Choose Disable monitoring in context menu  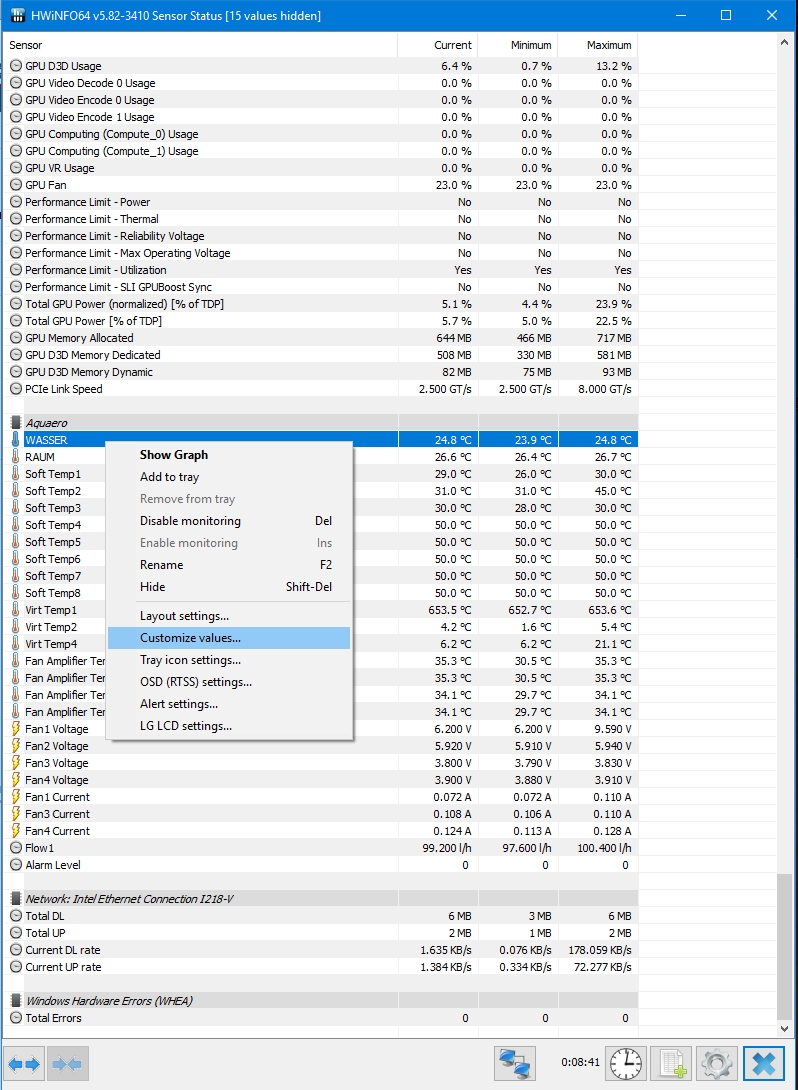click(x=229, y=521)
